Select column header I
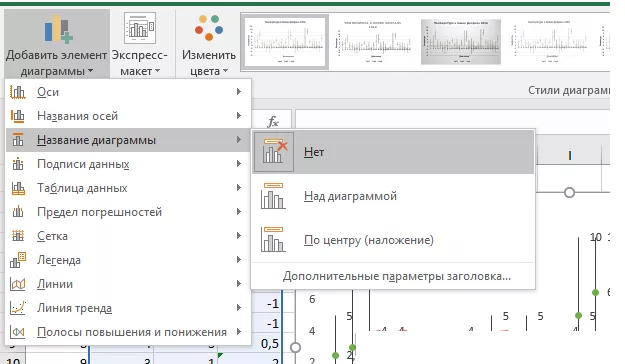The image size is (625, 364). point(570,155)
